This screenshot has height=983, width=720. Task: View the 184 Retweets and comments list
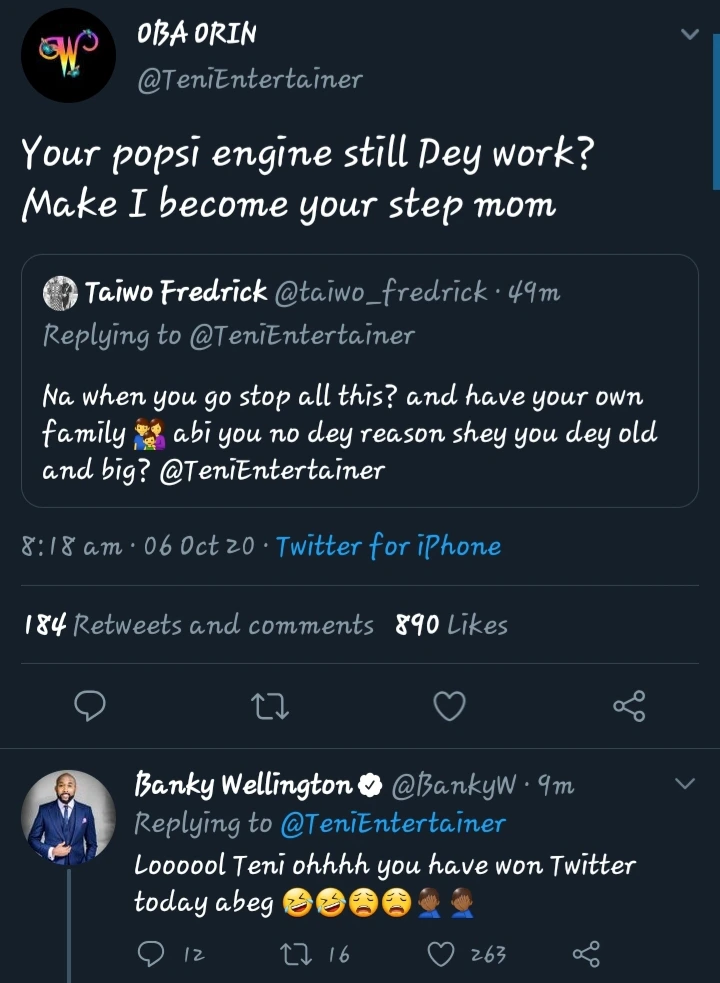[x=198, y=626]
